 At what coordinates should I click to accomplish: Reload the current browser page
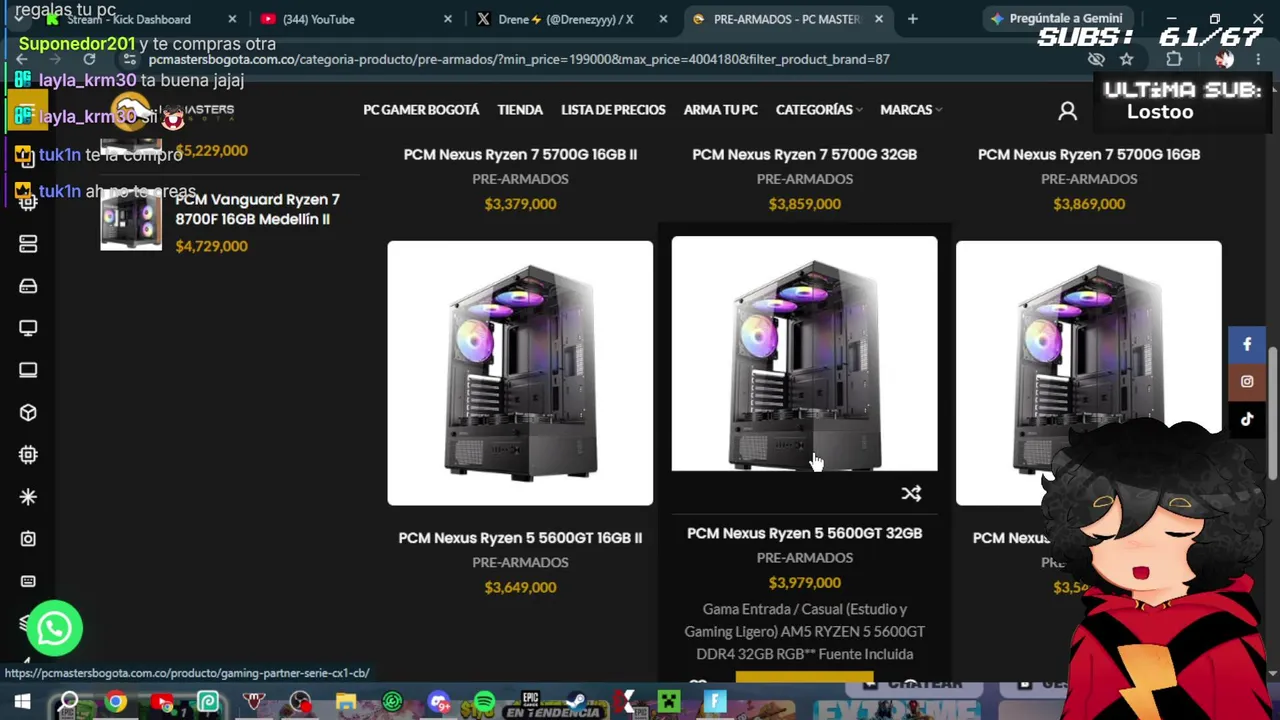click(89, 59)
